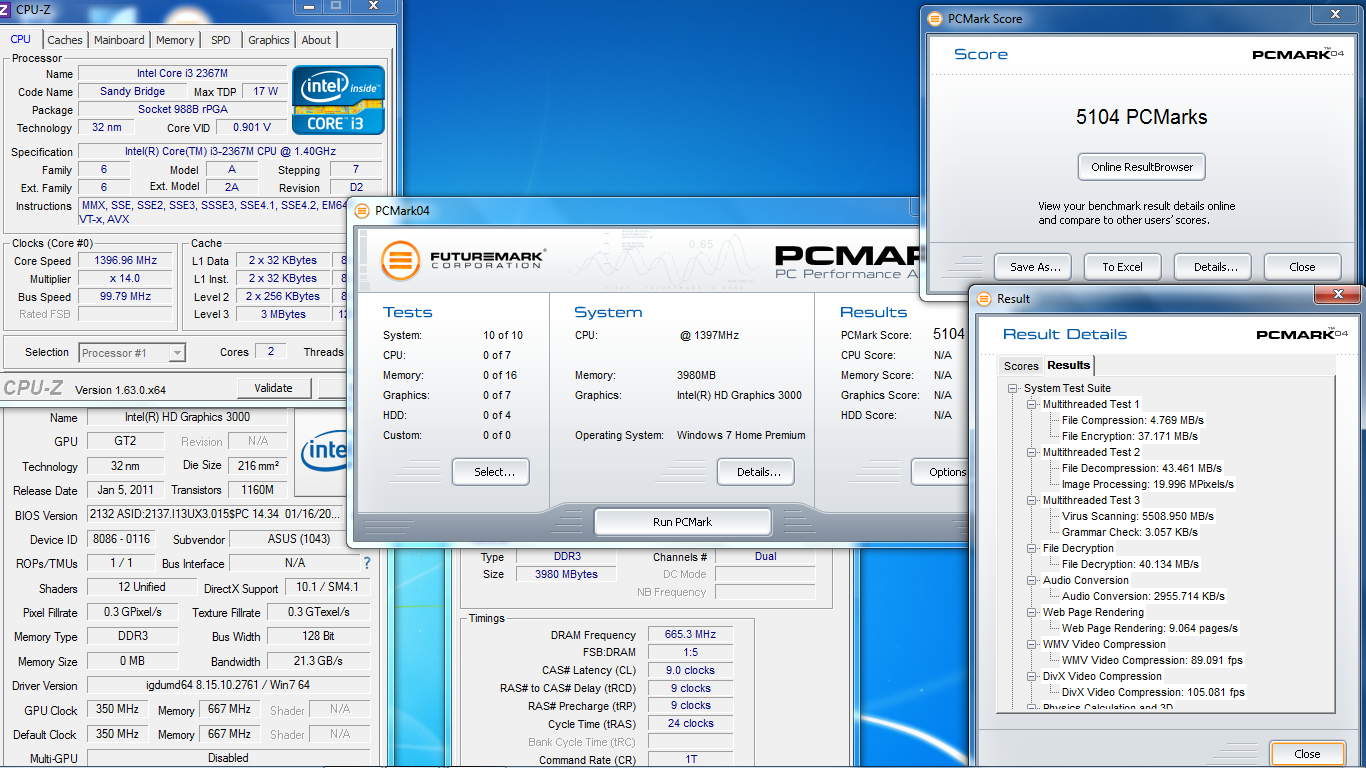Click the DivX Video Compression: 105.081 fps row
Screen dimensions: 1366x768
tap(1154, 692)
